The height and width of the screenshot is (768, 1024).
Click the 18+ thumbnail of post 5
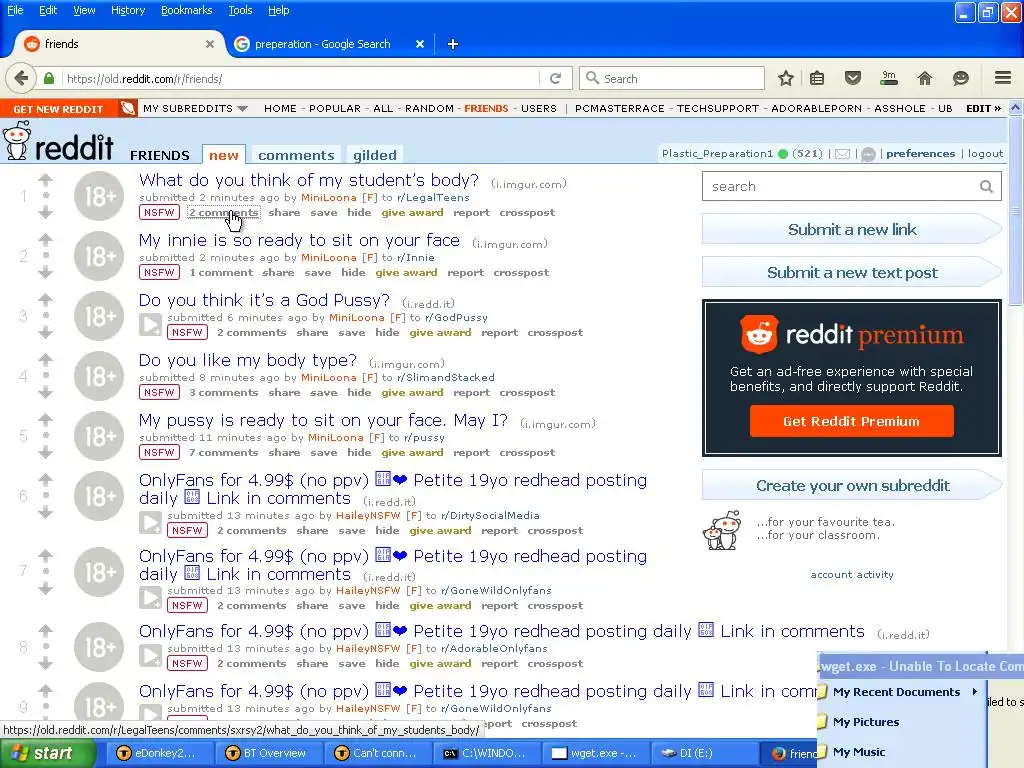coord(99,436)
